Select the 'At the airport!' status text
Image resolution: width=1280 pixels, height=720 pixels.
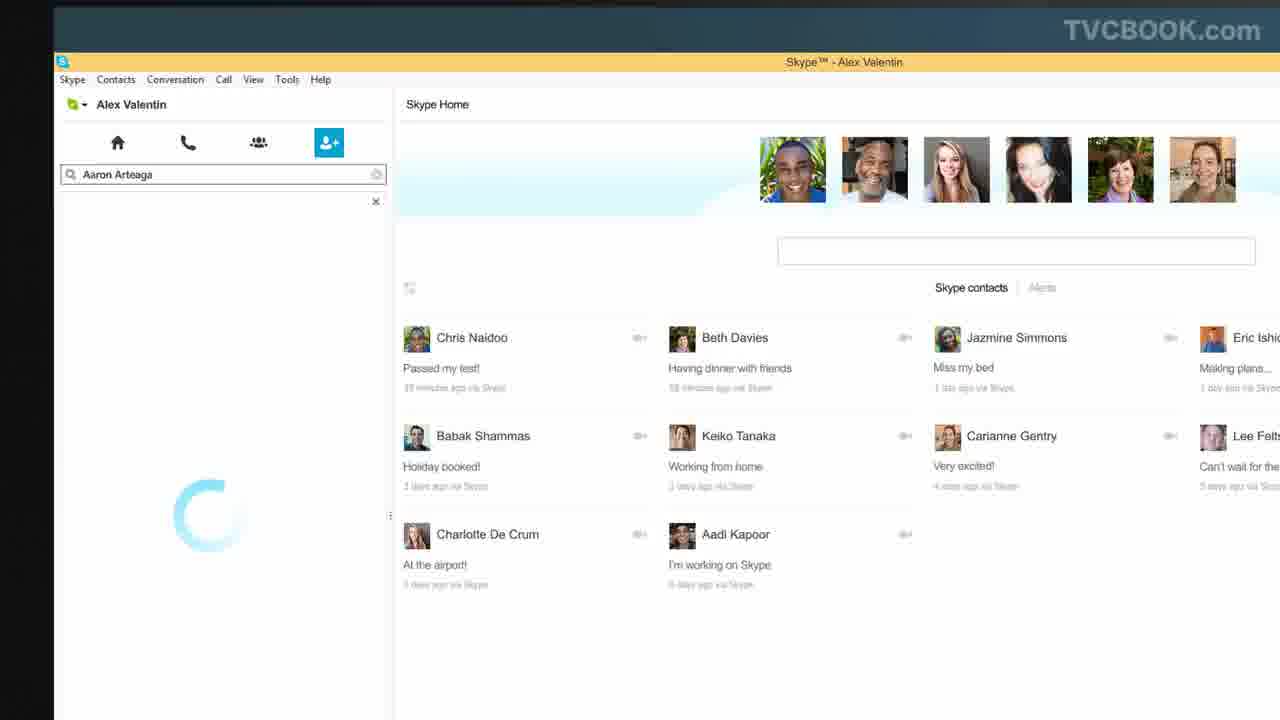point(435,564)
